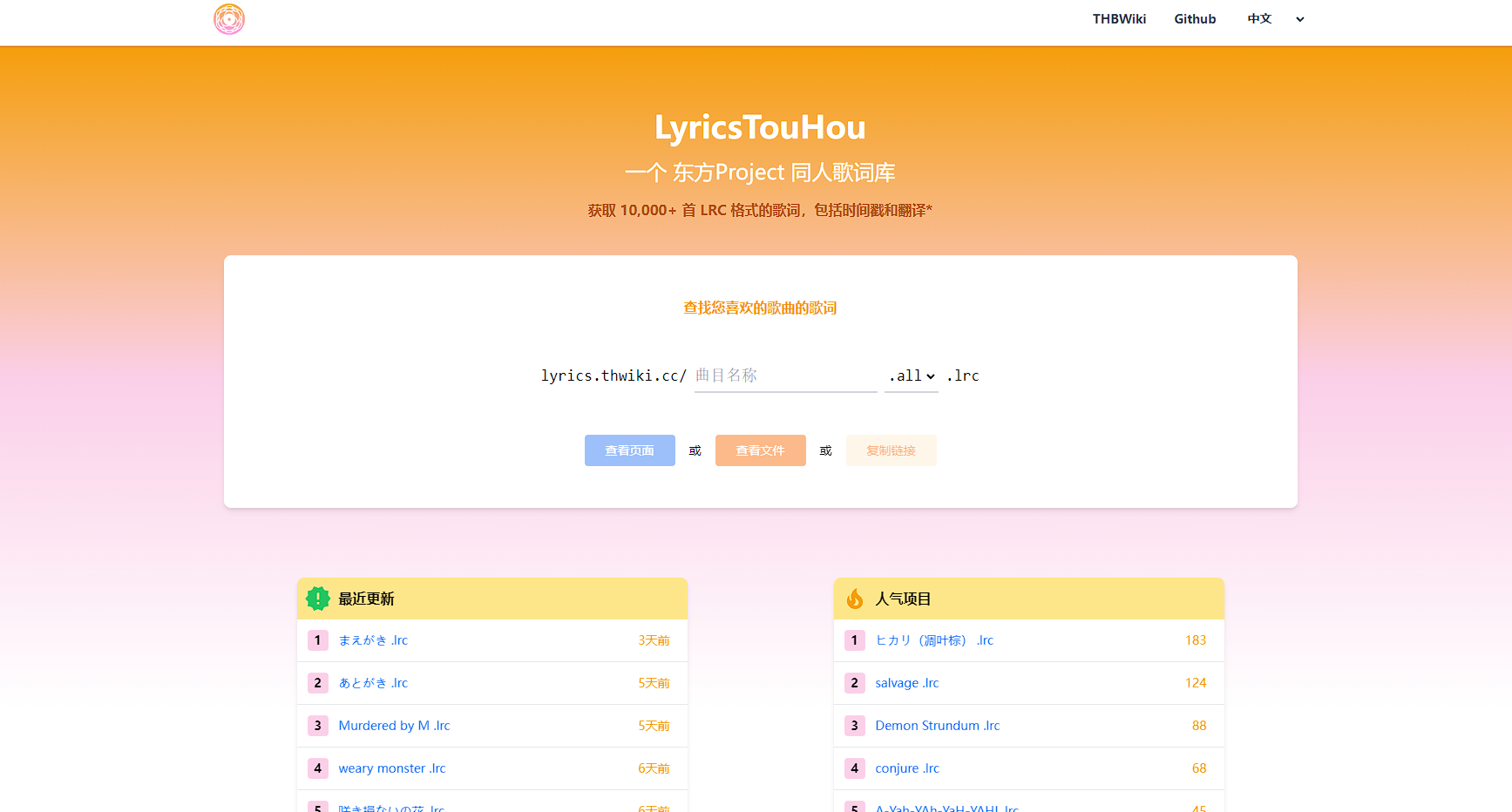Click the 5天前 timestamp for あとがき
Image resolution: width=1512 pixels, height=812 pixels.
click(654, 683)
